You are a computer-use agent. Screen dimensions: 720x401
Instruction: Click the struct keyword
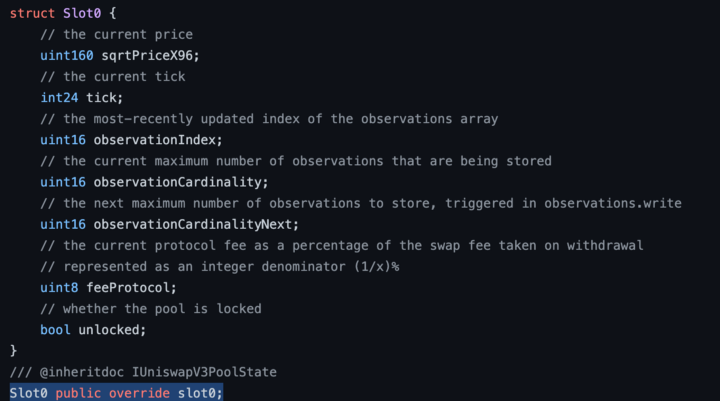32,13
